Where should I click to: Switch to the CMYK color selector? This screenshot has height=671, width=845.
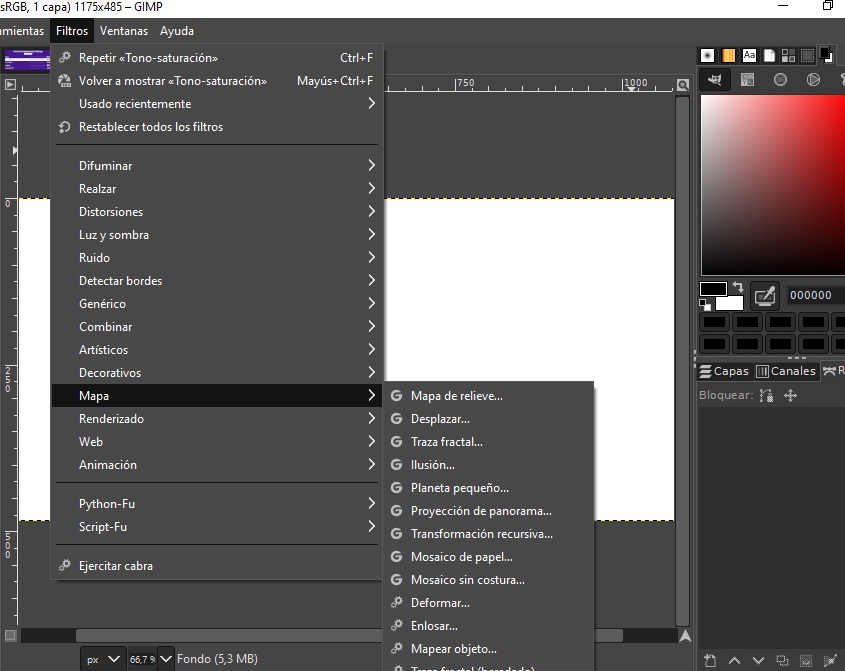point(747,80)
